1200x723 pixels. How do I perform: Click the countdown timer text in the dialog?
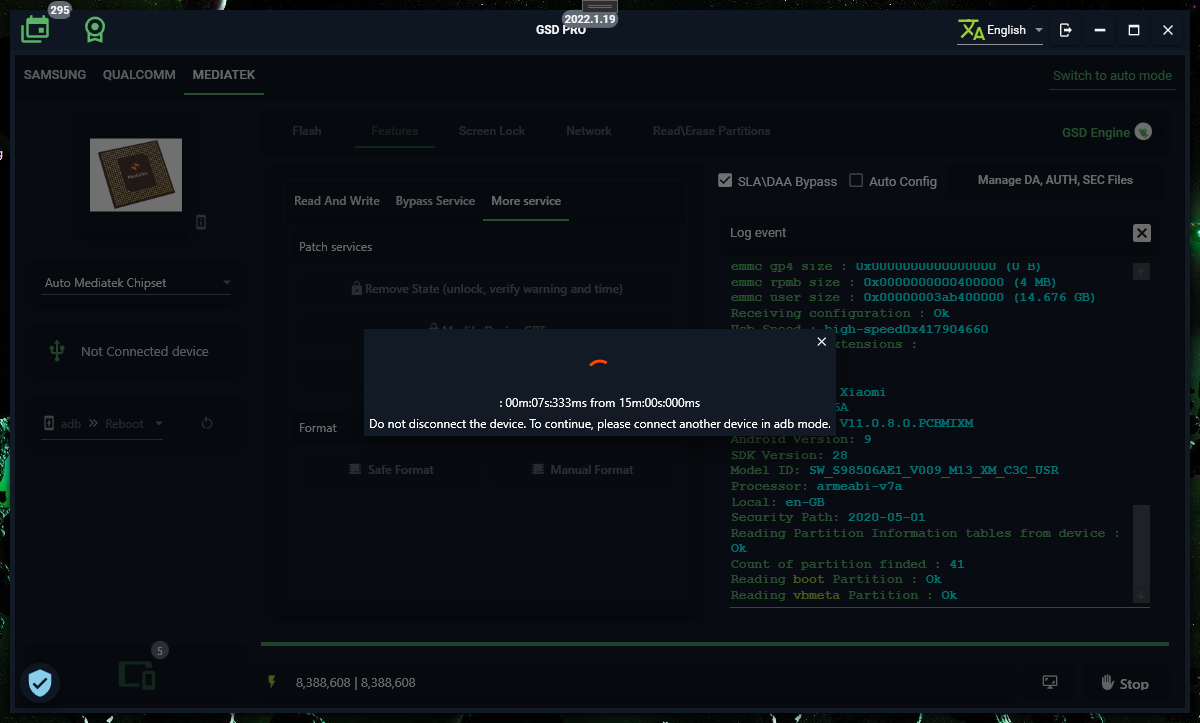(x=599, y=402)
